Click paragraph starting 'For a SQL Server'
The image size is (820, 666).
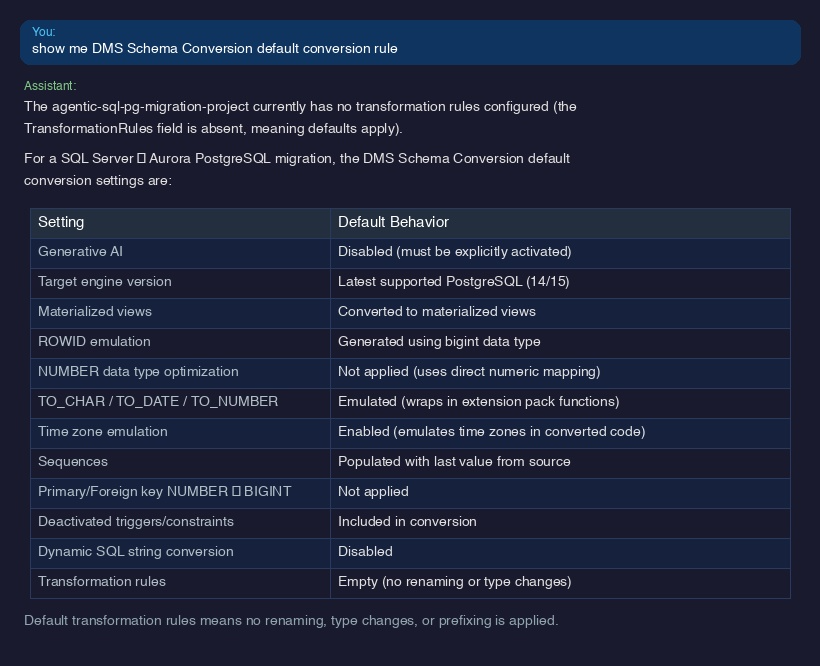click(x=297, y=169)
